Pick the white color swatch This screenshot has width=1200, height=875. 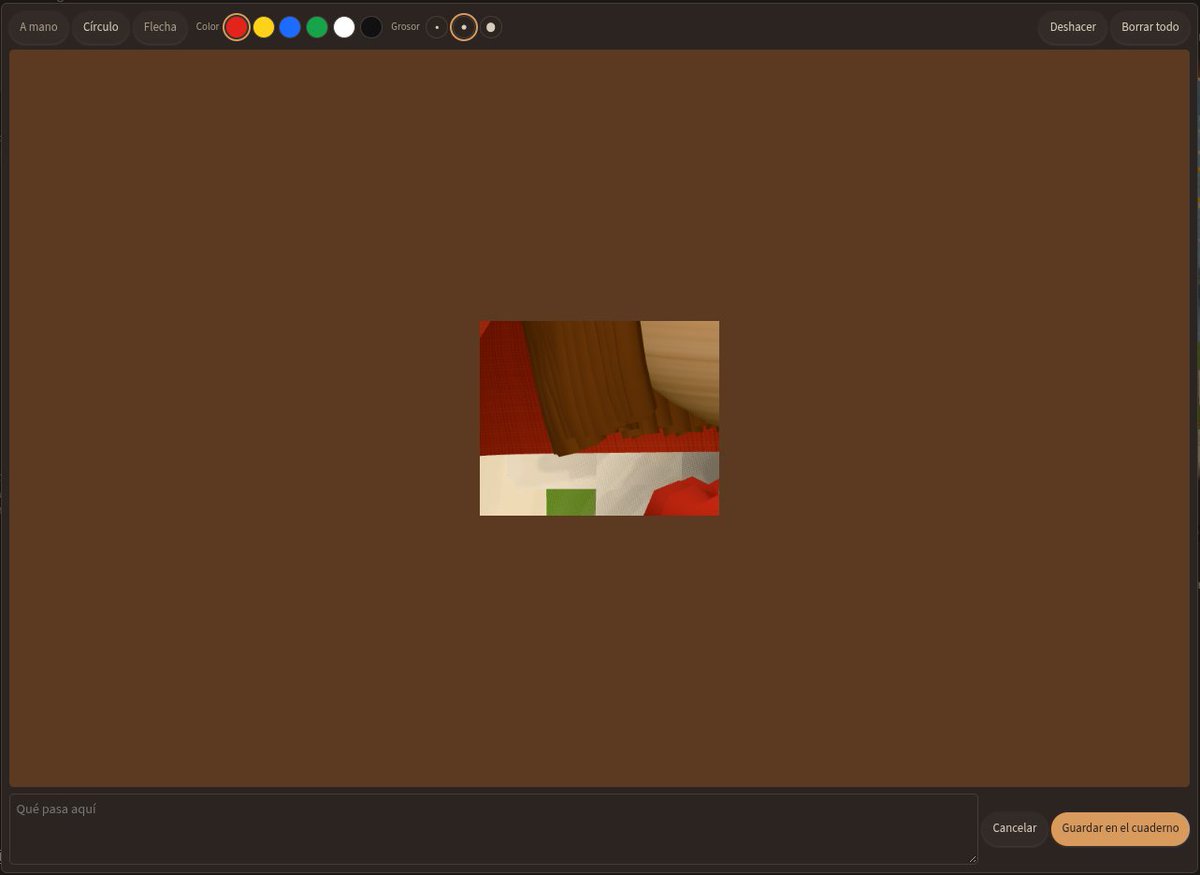click(x=344, y=27)
